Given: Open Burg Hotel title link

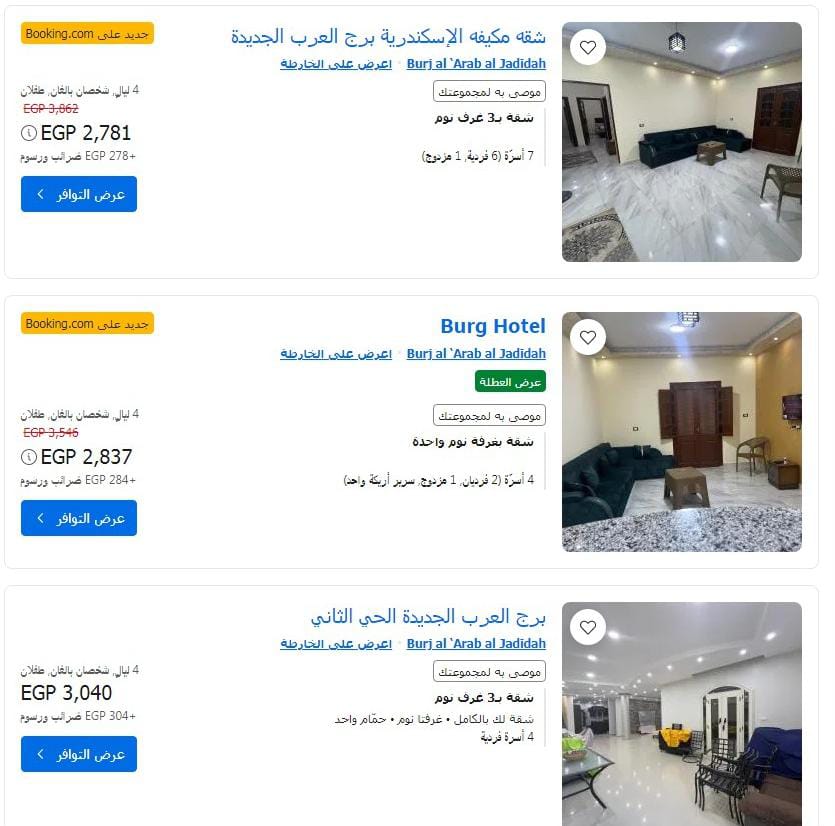Looking at the screenshot, I should pyautogui.click(x=493, y=326).
